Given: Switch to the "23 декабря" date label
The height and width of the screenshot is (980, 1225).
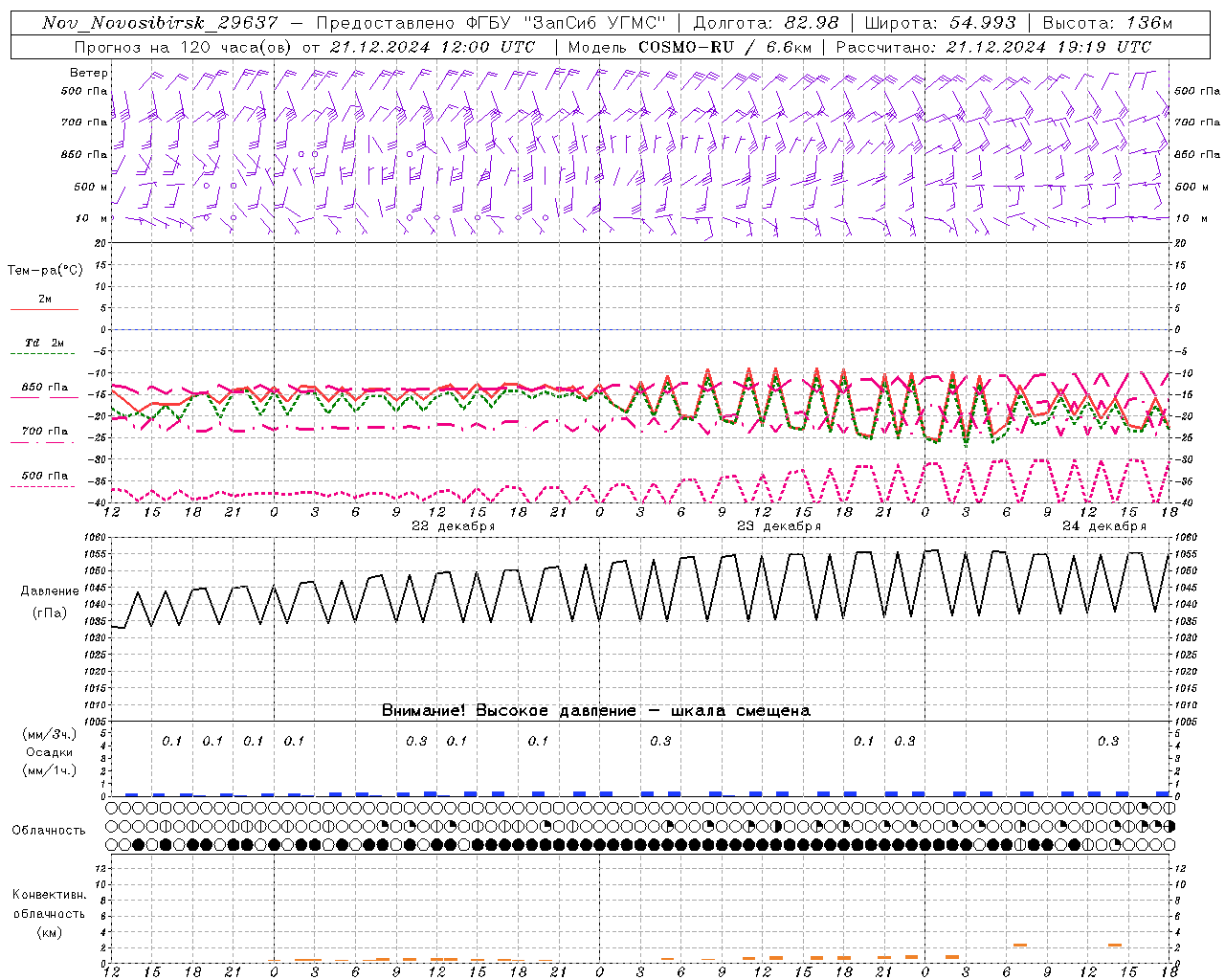Looking at the screenshot, I should 778,526.
